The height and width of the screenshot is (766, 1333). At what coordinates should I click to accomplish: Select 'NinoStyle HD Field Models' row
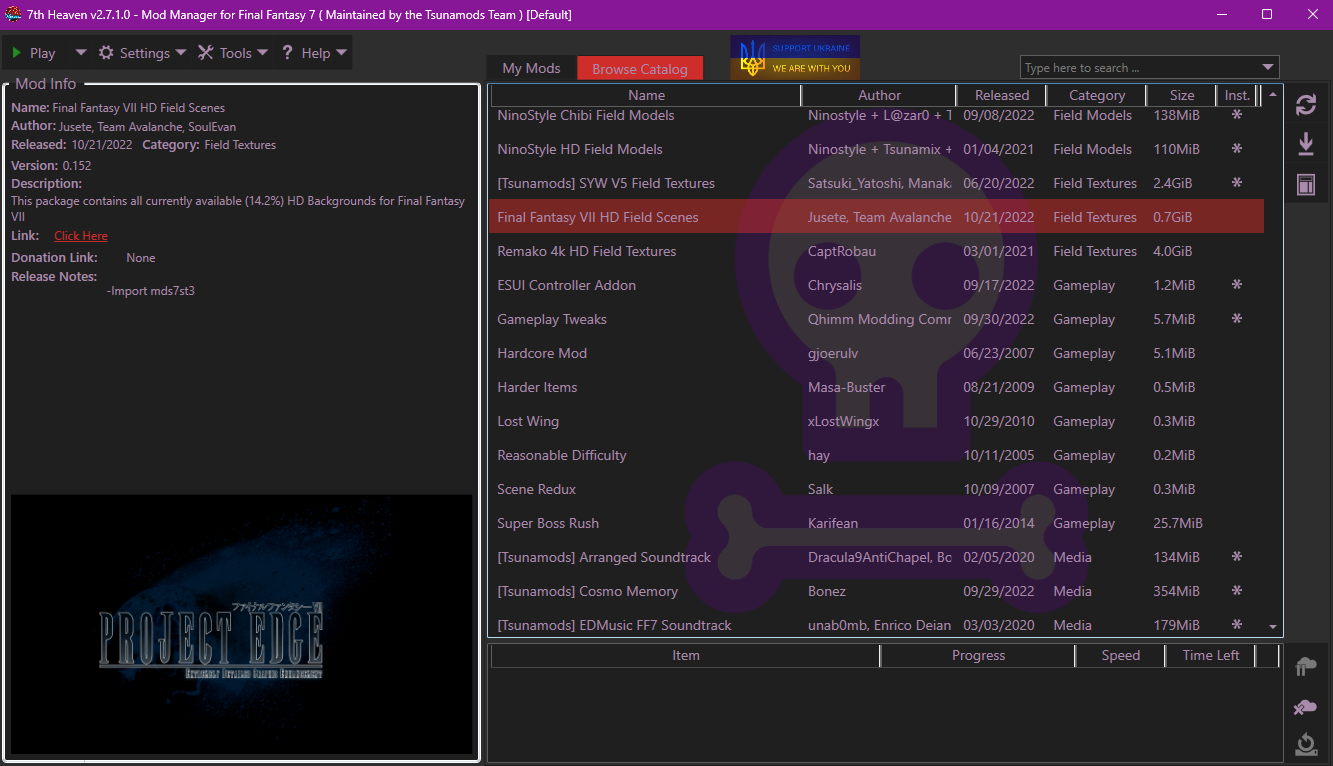point(876,149)
